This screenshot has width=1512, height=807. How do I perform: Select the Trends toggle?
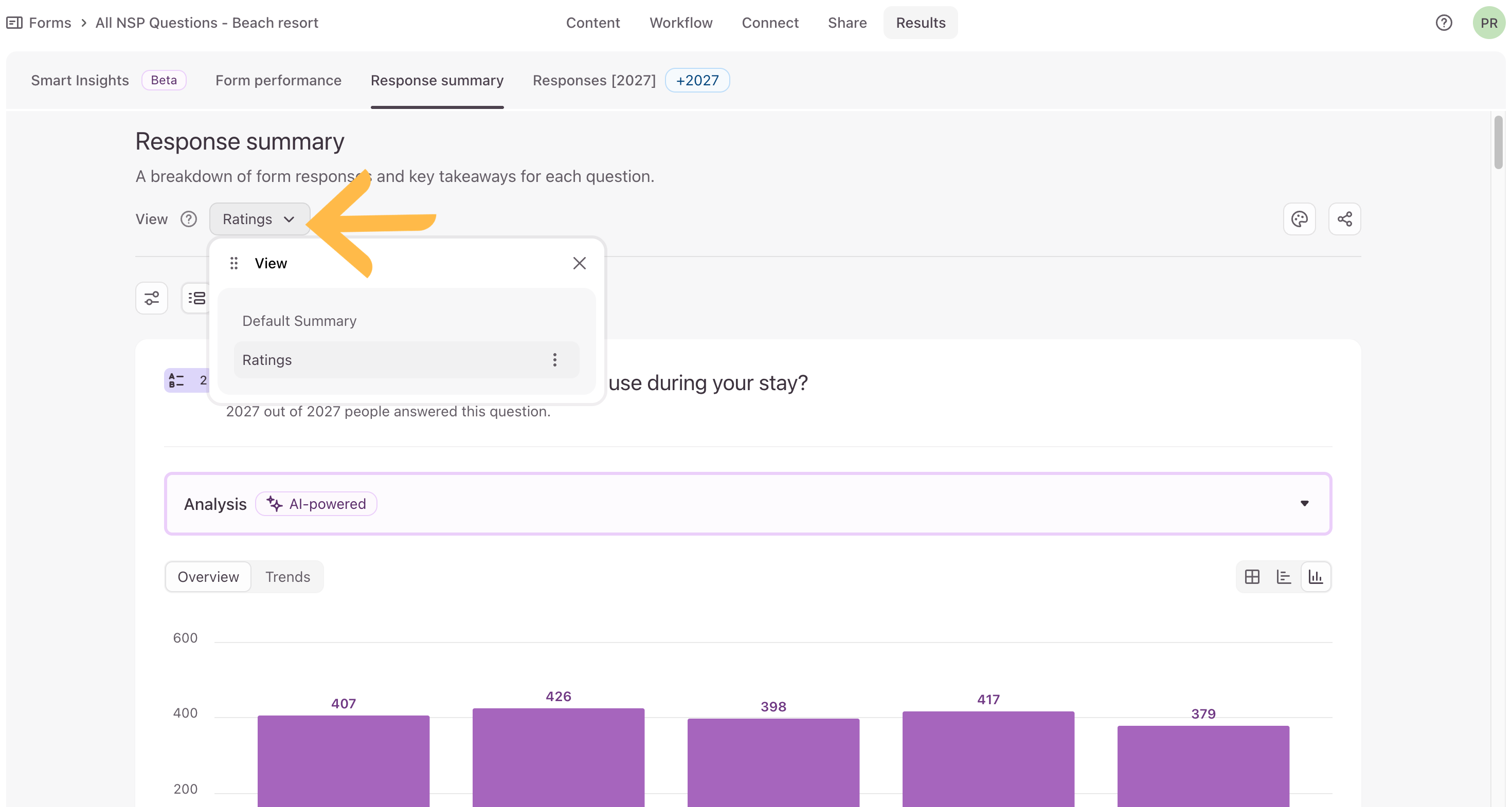[x=287, y=577]
